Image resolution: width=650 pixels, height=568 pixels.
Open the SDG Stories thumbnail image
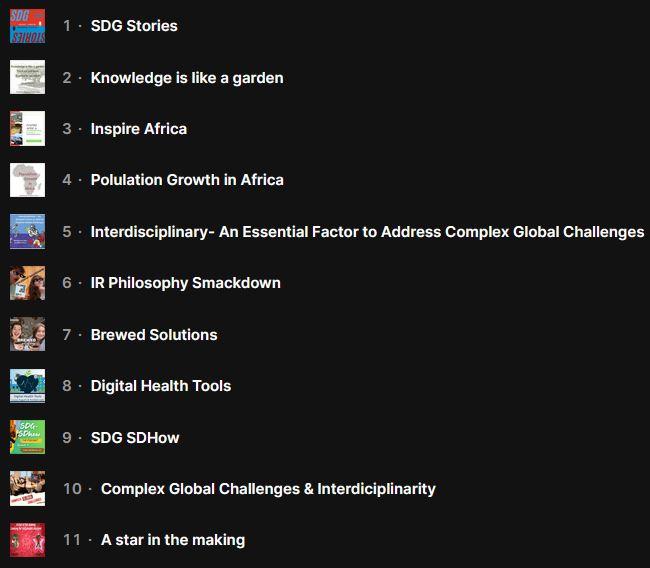click(27, 26)
